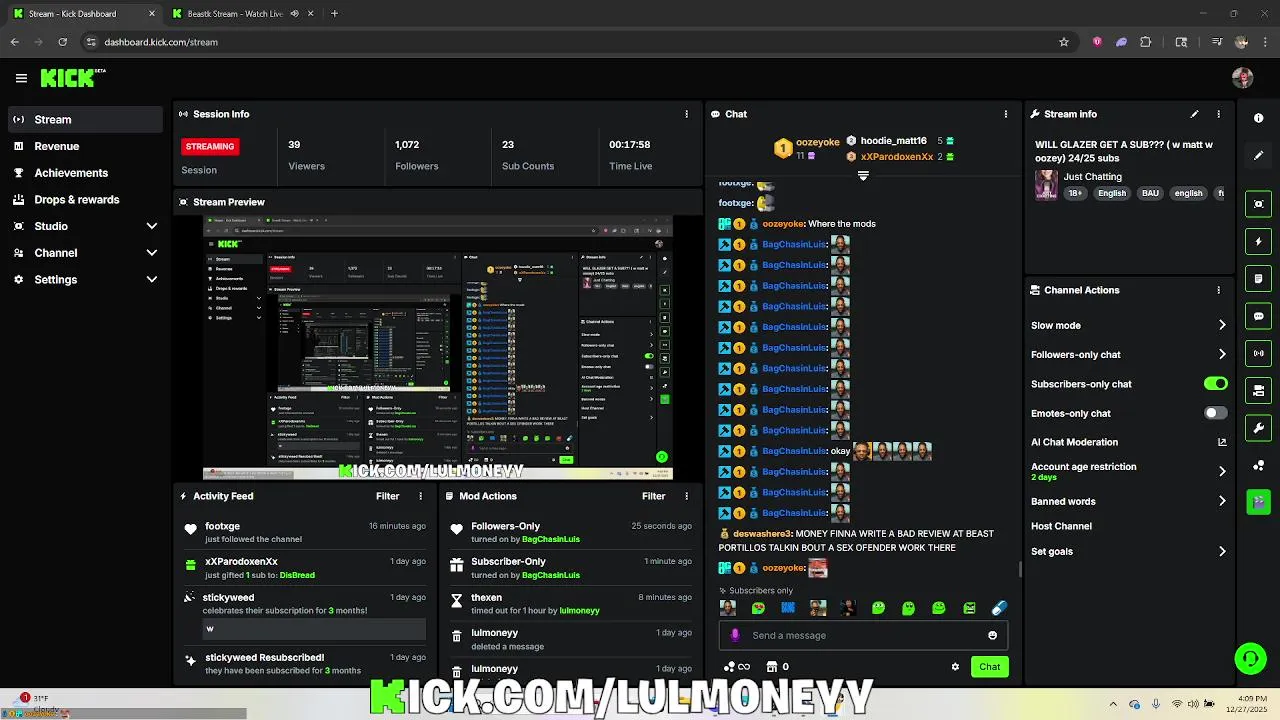Open the Channel Actions three-dot menu
The width and height of the screenshot is (1280, 720).
click(x=1218, y=290)
